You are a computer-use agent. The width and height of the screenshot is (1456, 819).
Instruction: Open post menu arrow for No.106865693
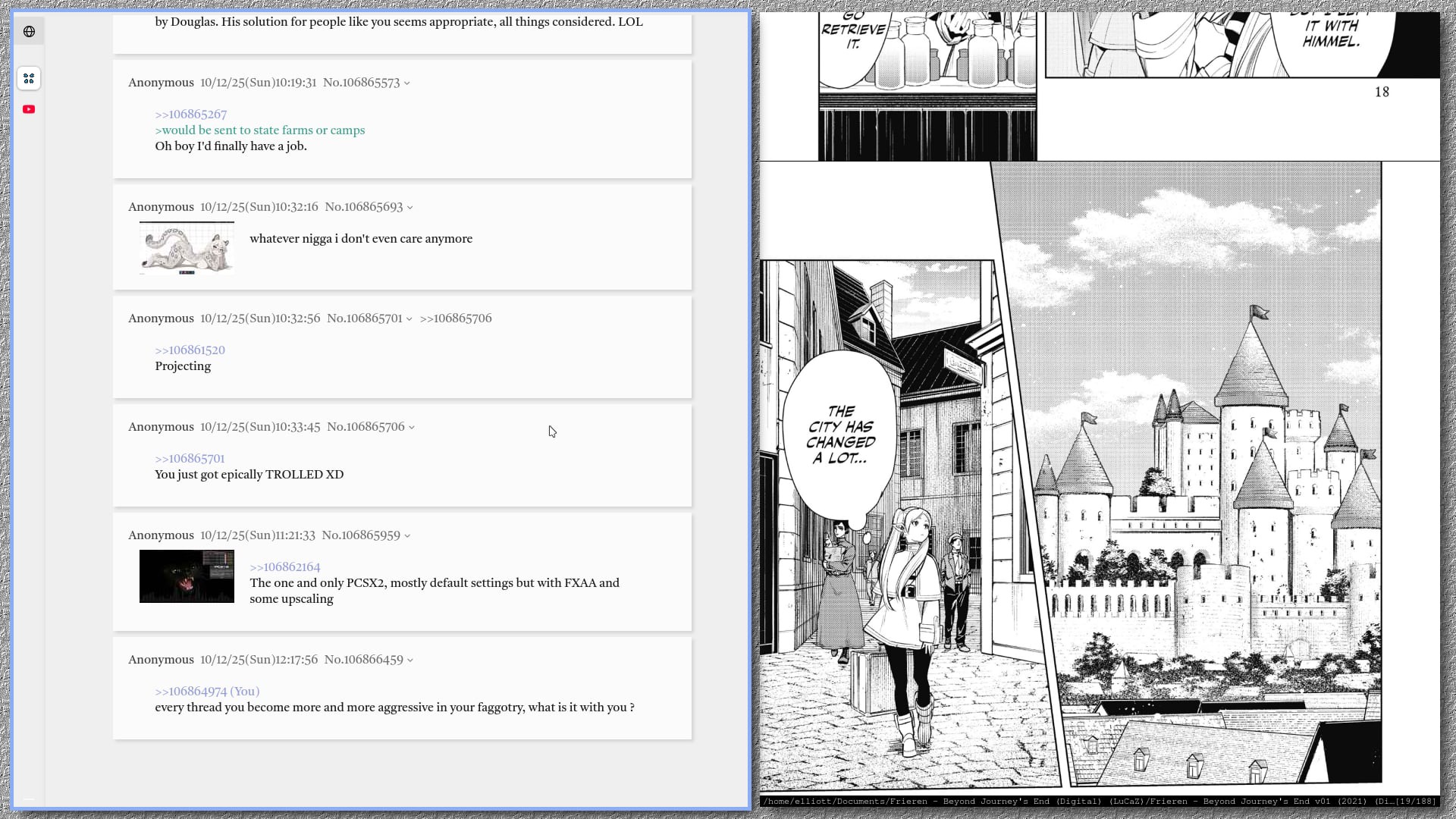(410, 208)
